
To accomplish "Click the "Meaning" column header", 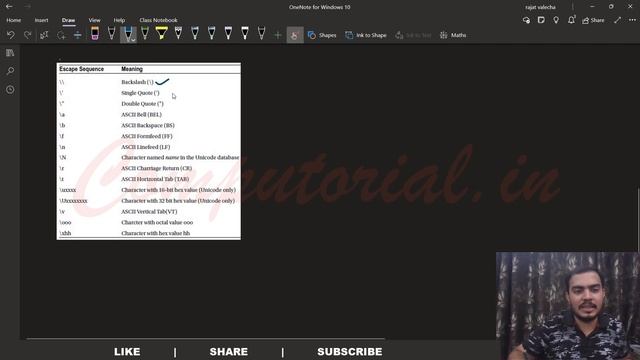I will [132, 69].
